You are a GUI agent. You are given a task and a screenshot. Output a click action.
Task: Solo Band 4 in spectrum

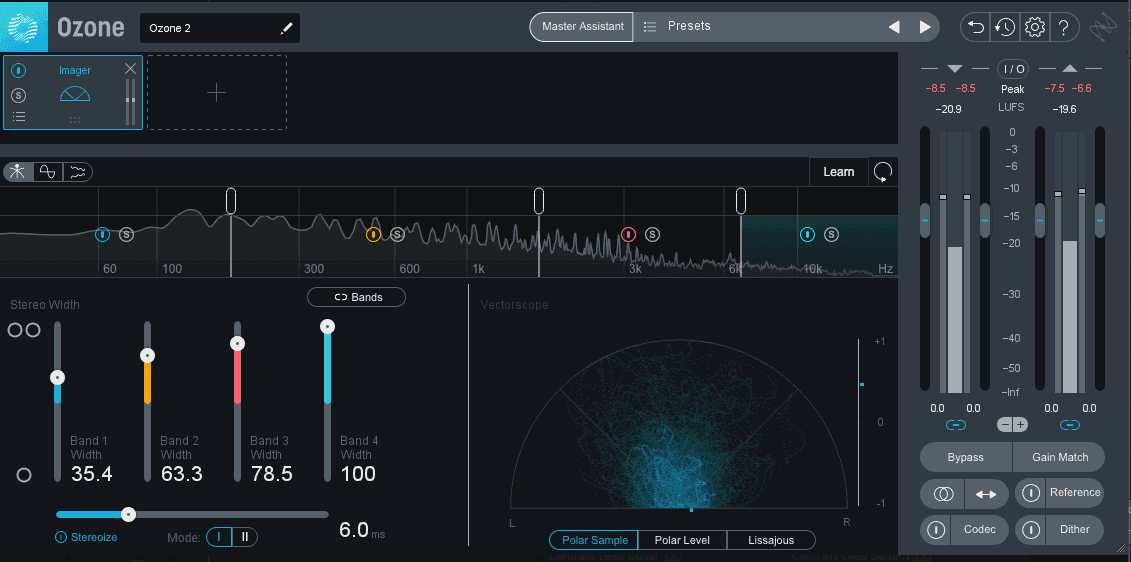(831, 234)
